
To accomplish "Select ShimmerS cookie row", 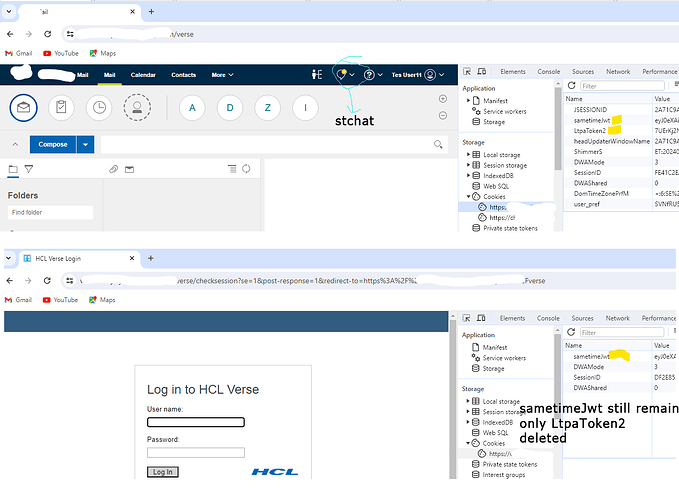I will (621, 152).
